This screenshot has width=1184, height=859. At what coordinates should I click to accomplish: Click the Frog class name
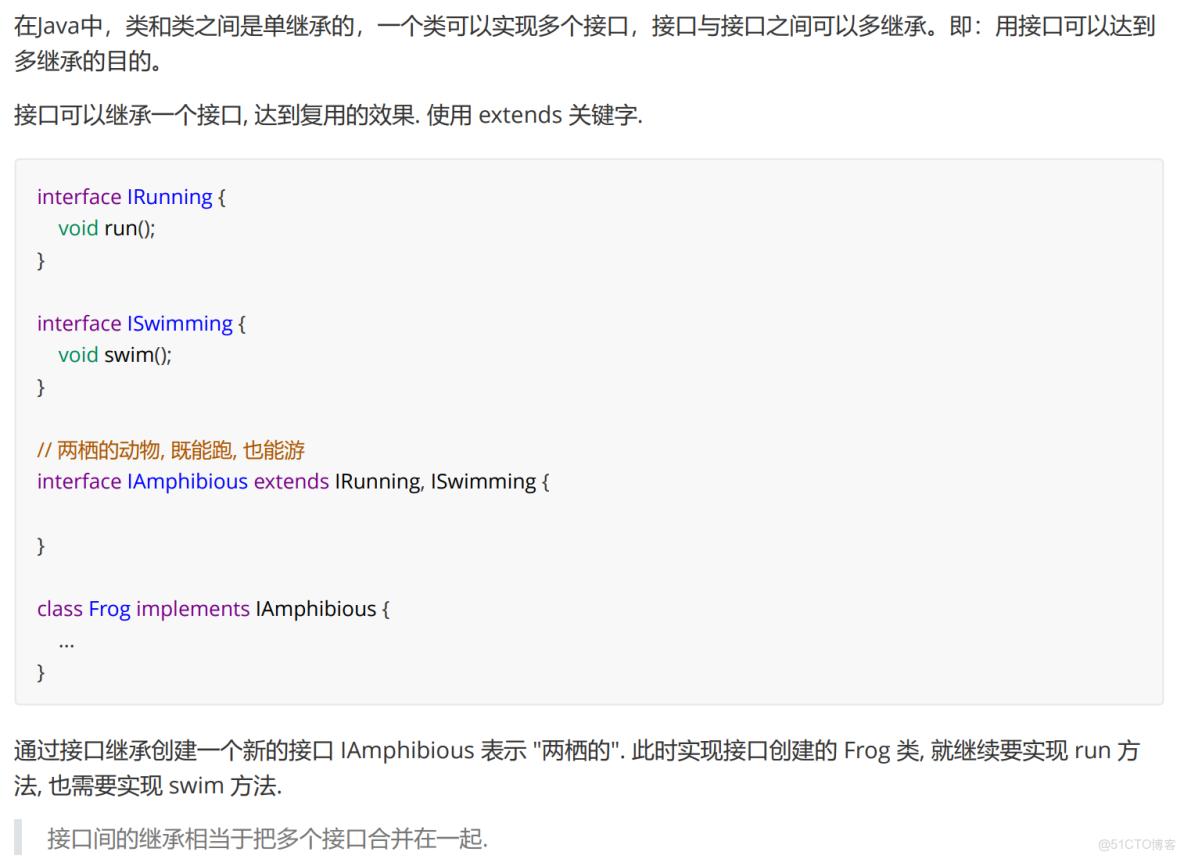[x=110, y=608]
